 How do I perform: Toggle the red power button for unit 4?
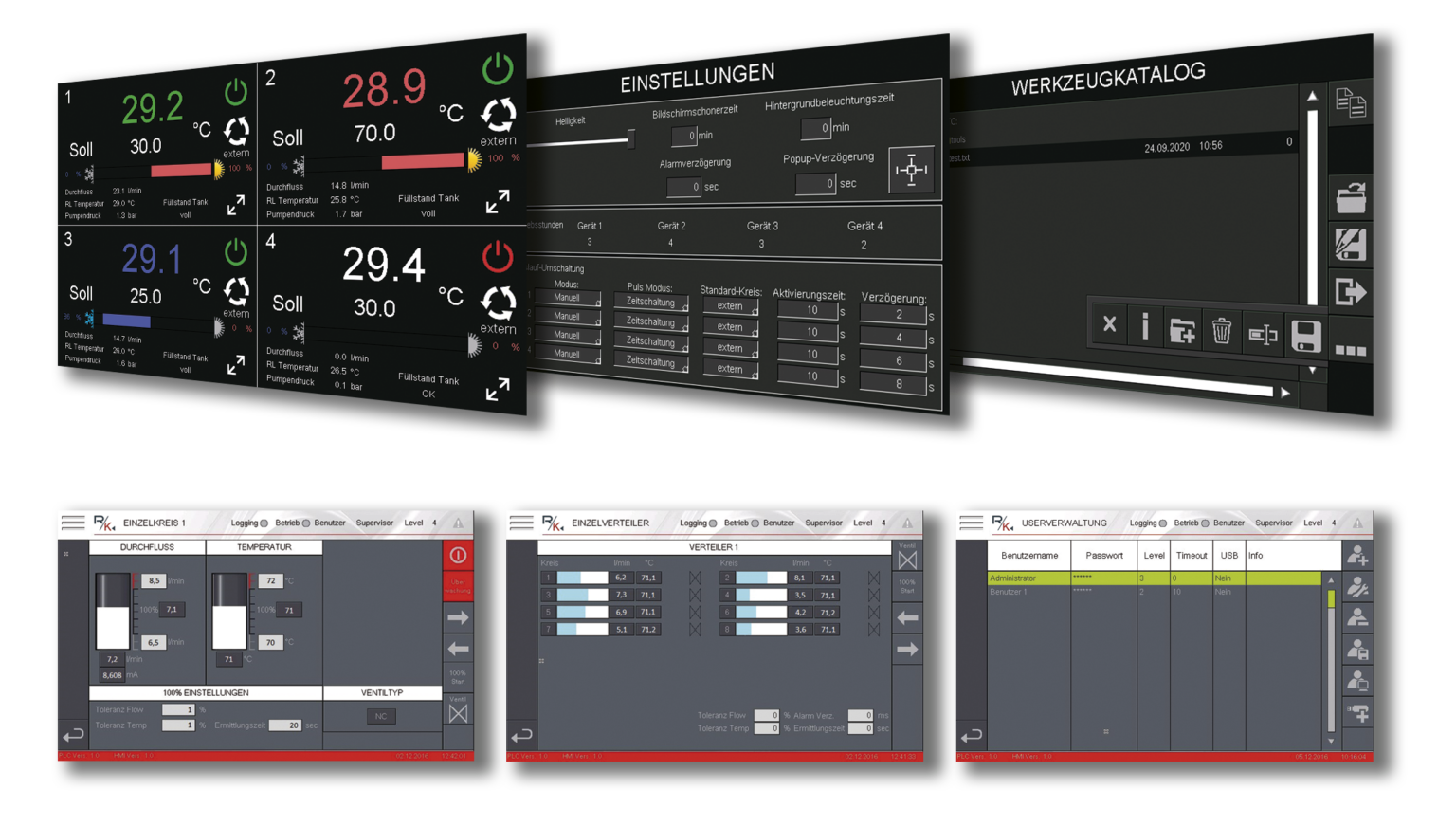[x=498, y=256]
